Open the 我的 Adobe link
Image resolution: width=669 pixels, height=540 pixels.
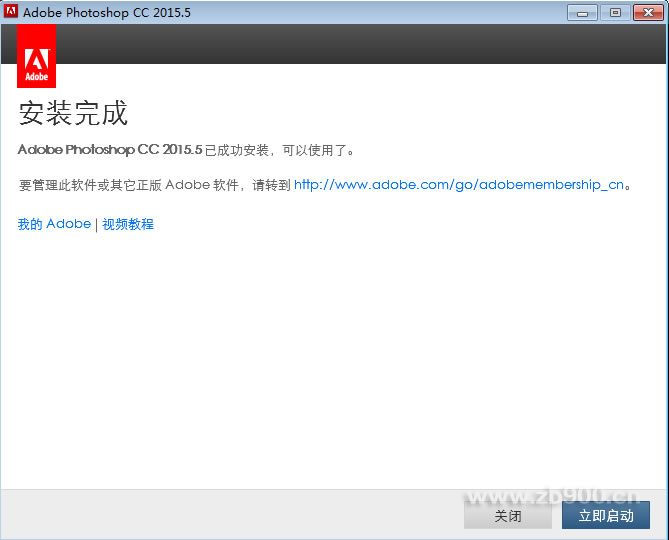pos(54,224)
